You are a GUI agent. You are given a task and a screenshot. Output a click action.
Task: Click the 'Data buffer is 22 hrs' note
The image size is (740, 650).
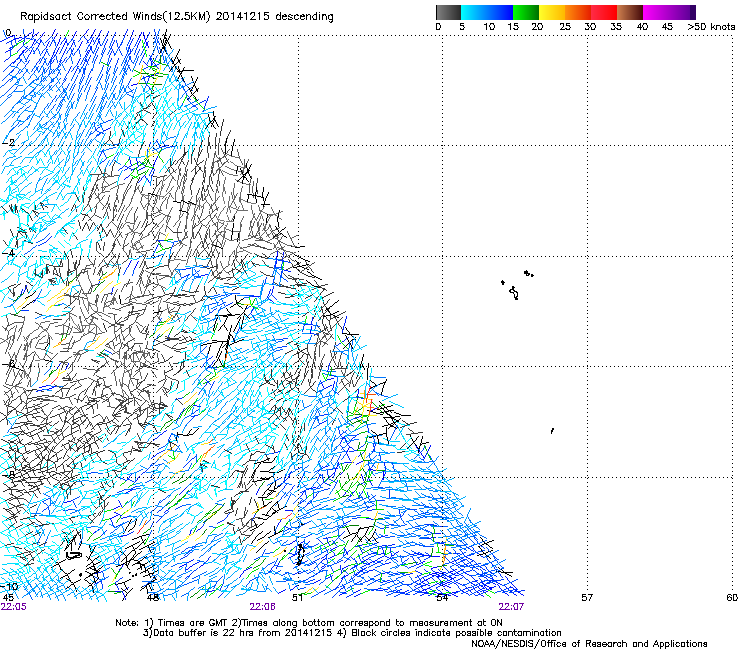[x=204, y=633]
